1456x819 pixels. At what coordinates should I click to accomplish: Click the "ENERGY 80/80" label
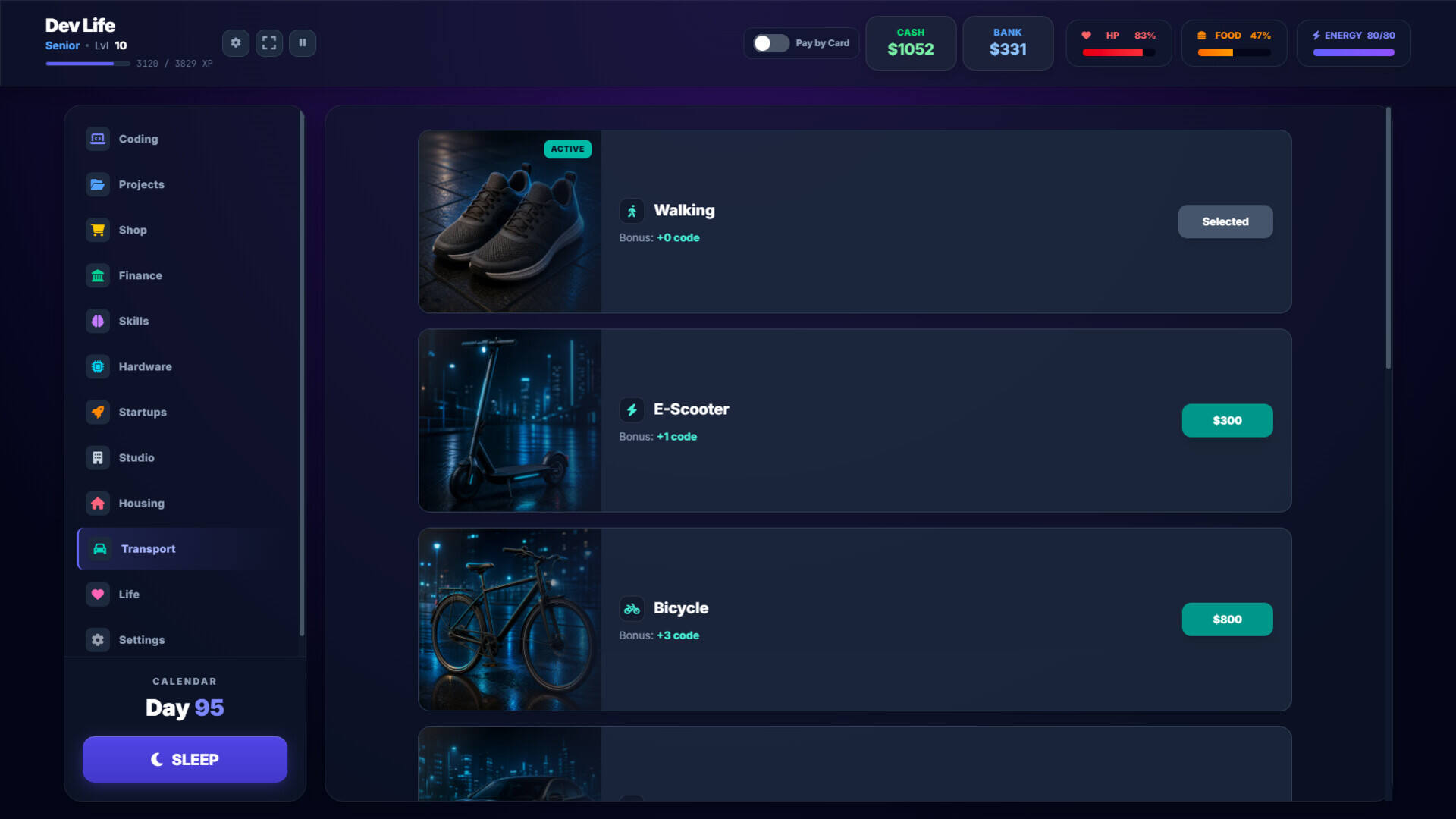tap(1360, 36)
